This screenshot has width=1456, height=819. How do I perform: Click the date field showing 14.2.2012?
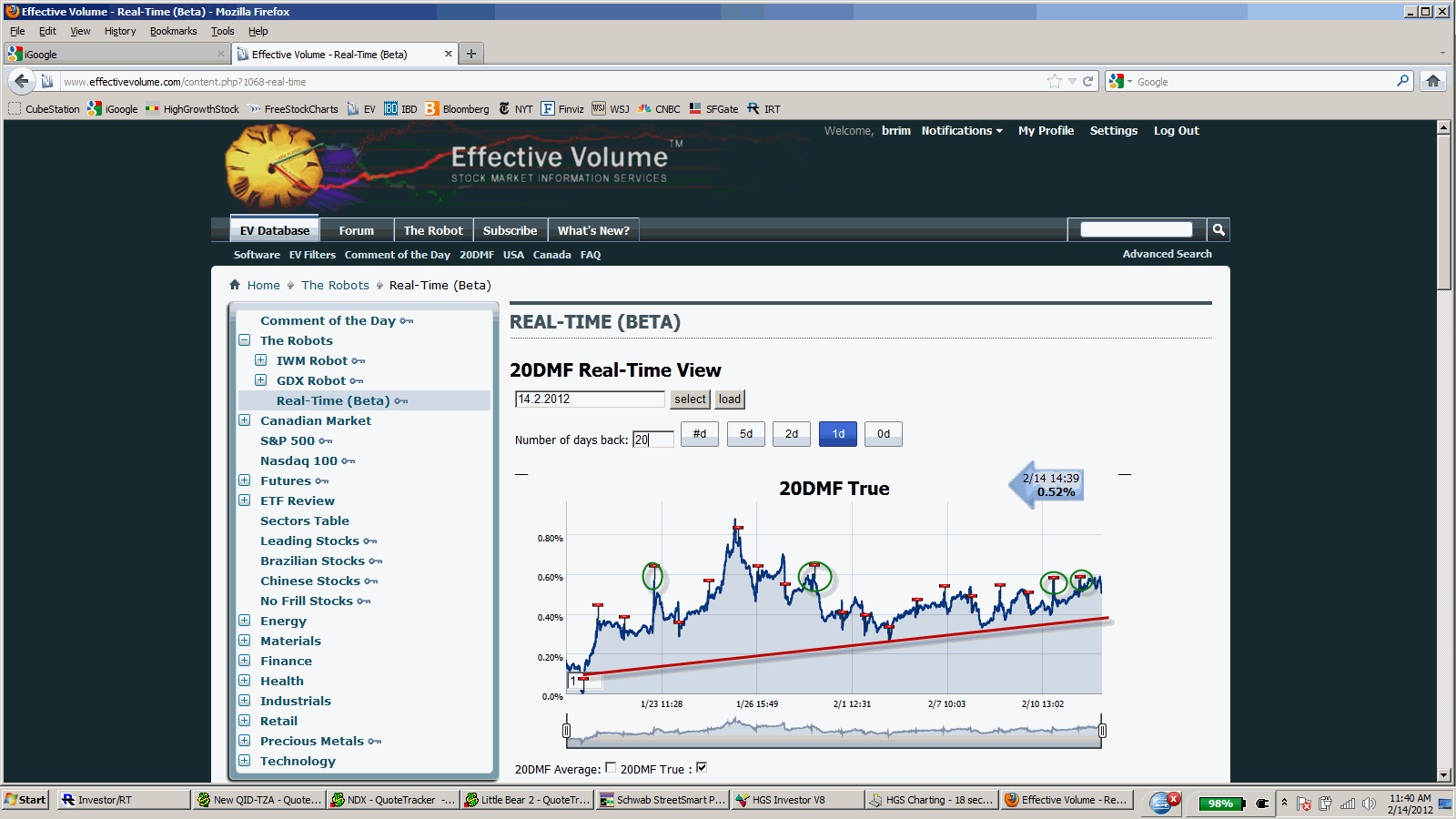click(590, 399)
